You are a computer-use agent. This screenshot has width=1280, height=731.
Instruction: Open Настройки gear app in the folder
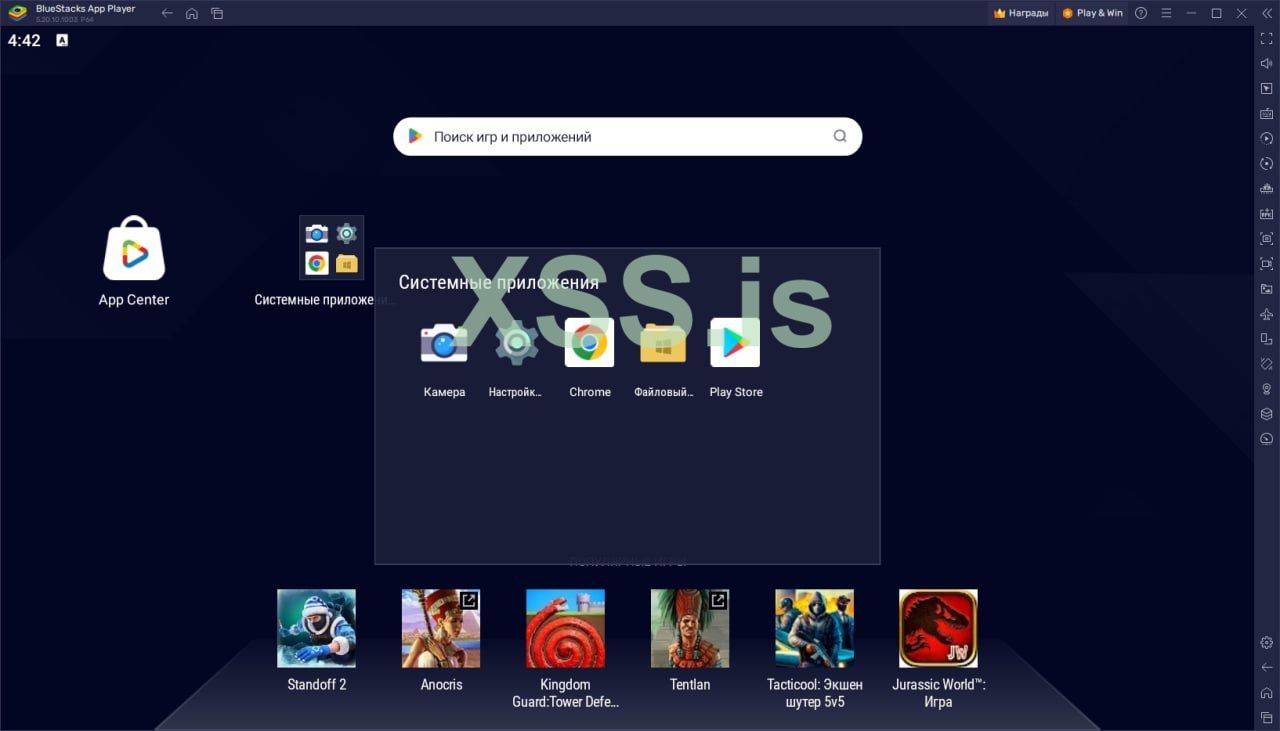coord(516,343)
